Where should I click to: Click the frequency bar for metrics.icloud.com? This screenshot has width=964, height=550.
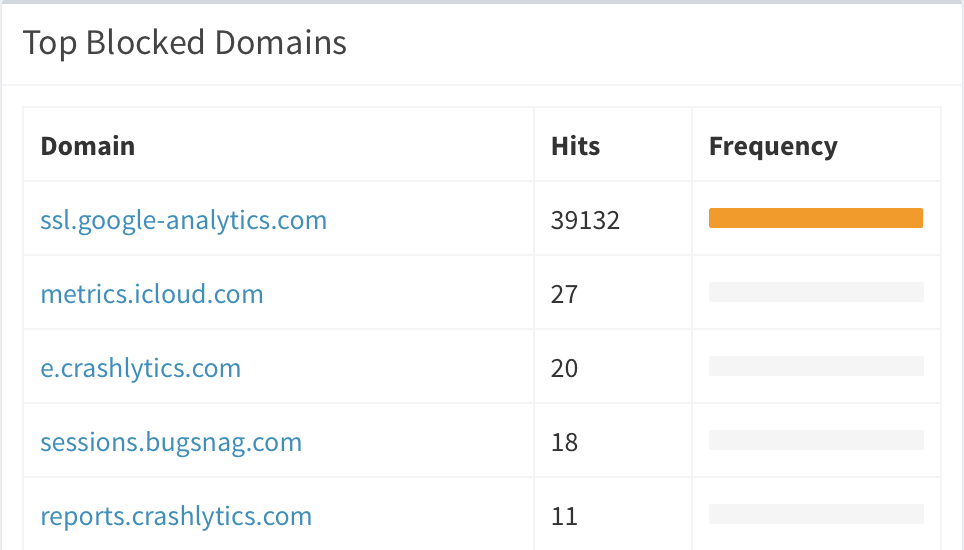tap(816, 292)
